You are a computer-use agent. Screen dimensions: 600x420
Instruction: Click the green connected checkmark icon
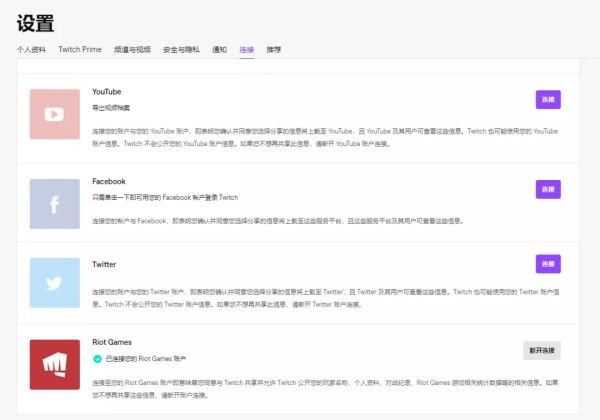[97, 358]
